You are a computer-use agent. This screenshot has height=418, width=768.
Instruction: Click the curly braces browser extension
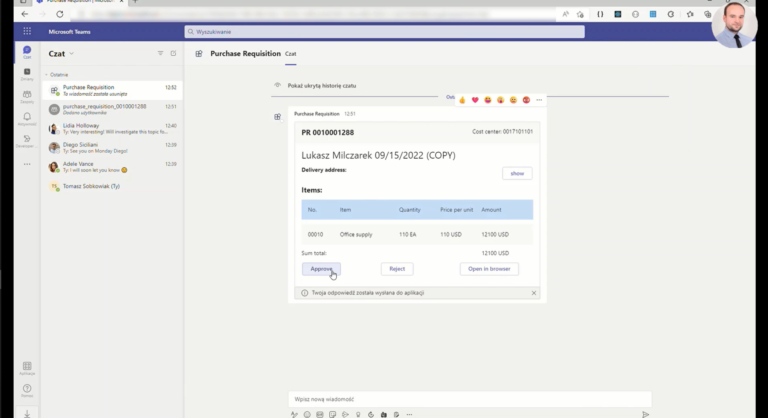click(x=600, y=14)
